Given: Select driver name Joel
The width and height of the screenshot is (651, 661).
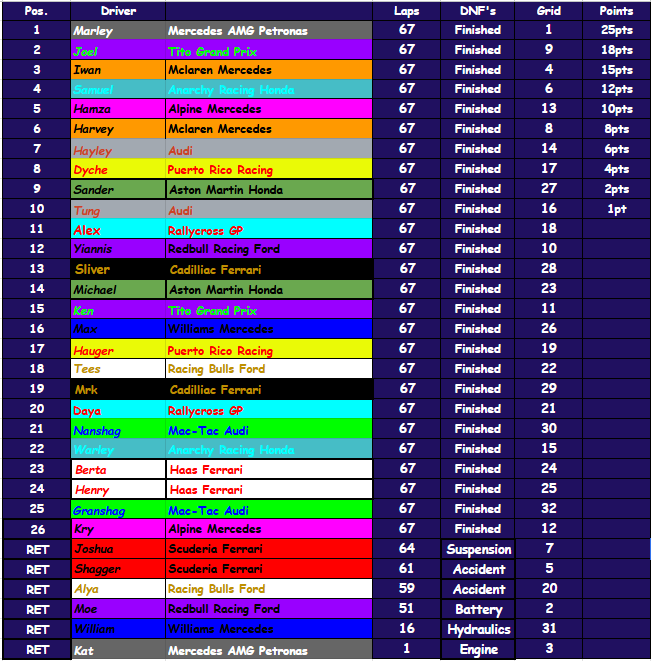Looking at the screenshot, I should tap(86, 51).
